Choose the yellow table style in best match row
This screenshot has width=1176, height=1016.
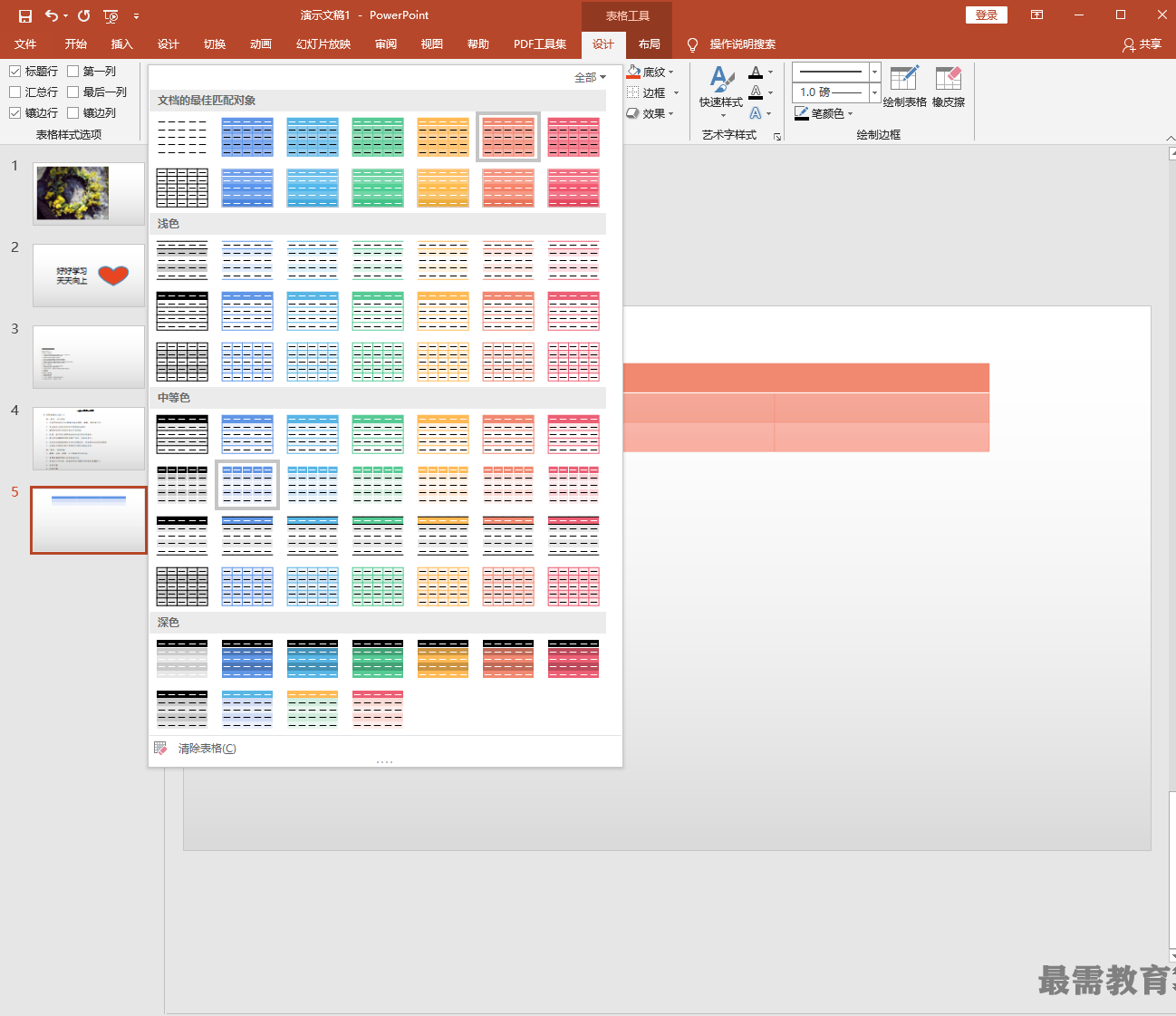coord(443,137)
